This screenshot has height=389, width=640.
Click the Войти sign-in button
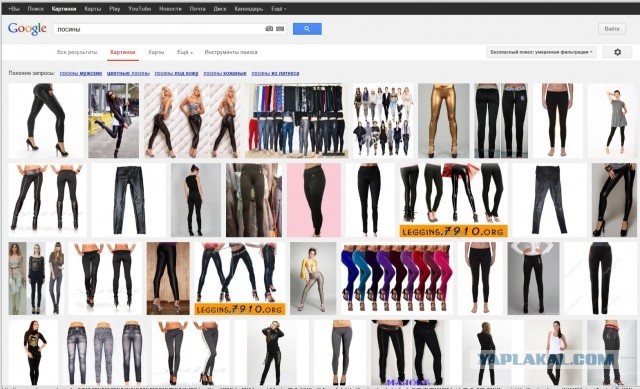point(612,29)
